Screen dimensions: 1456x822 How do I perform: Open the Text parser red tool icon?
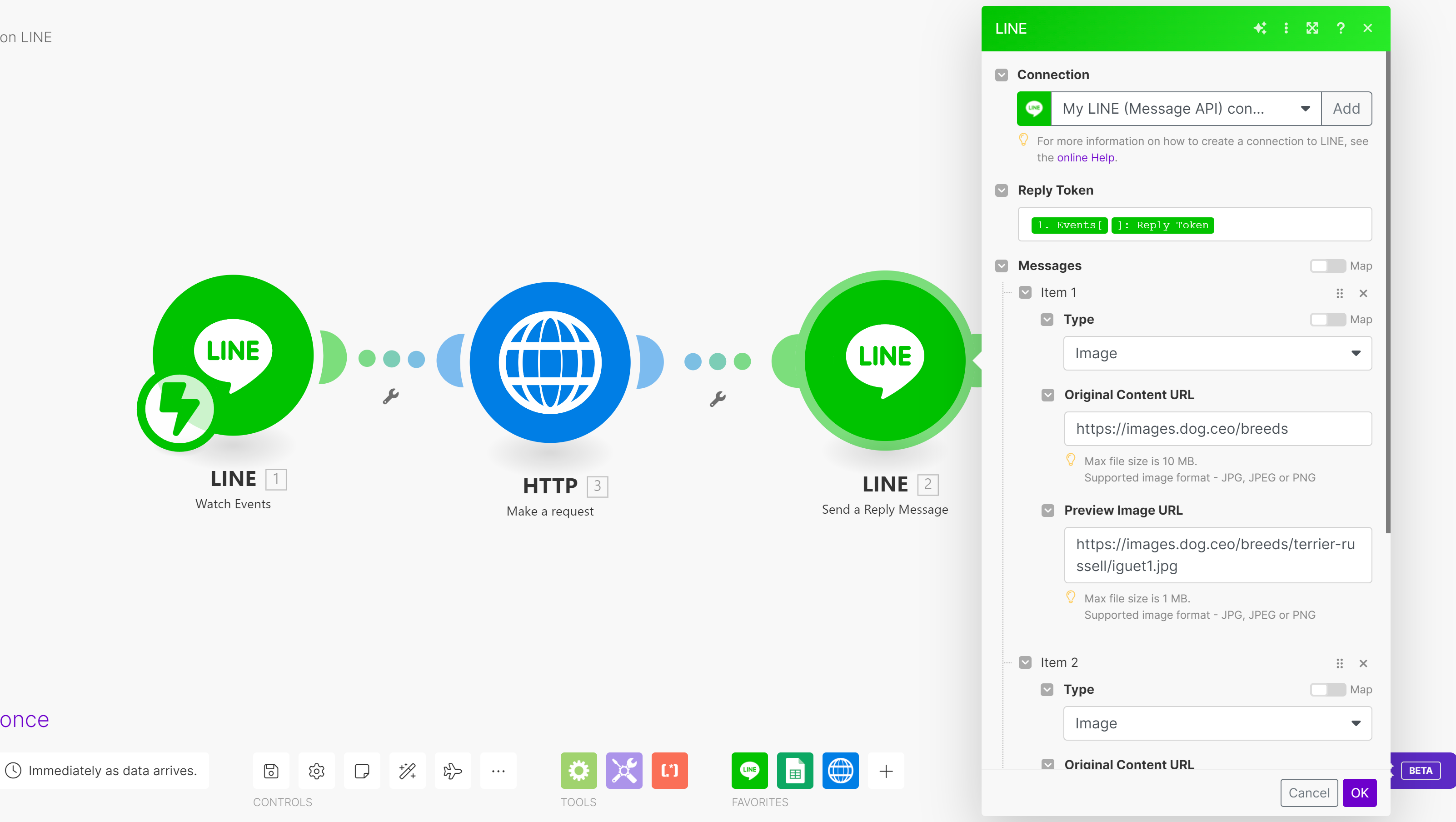click(669, 771)
